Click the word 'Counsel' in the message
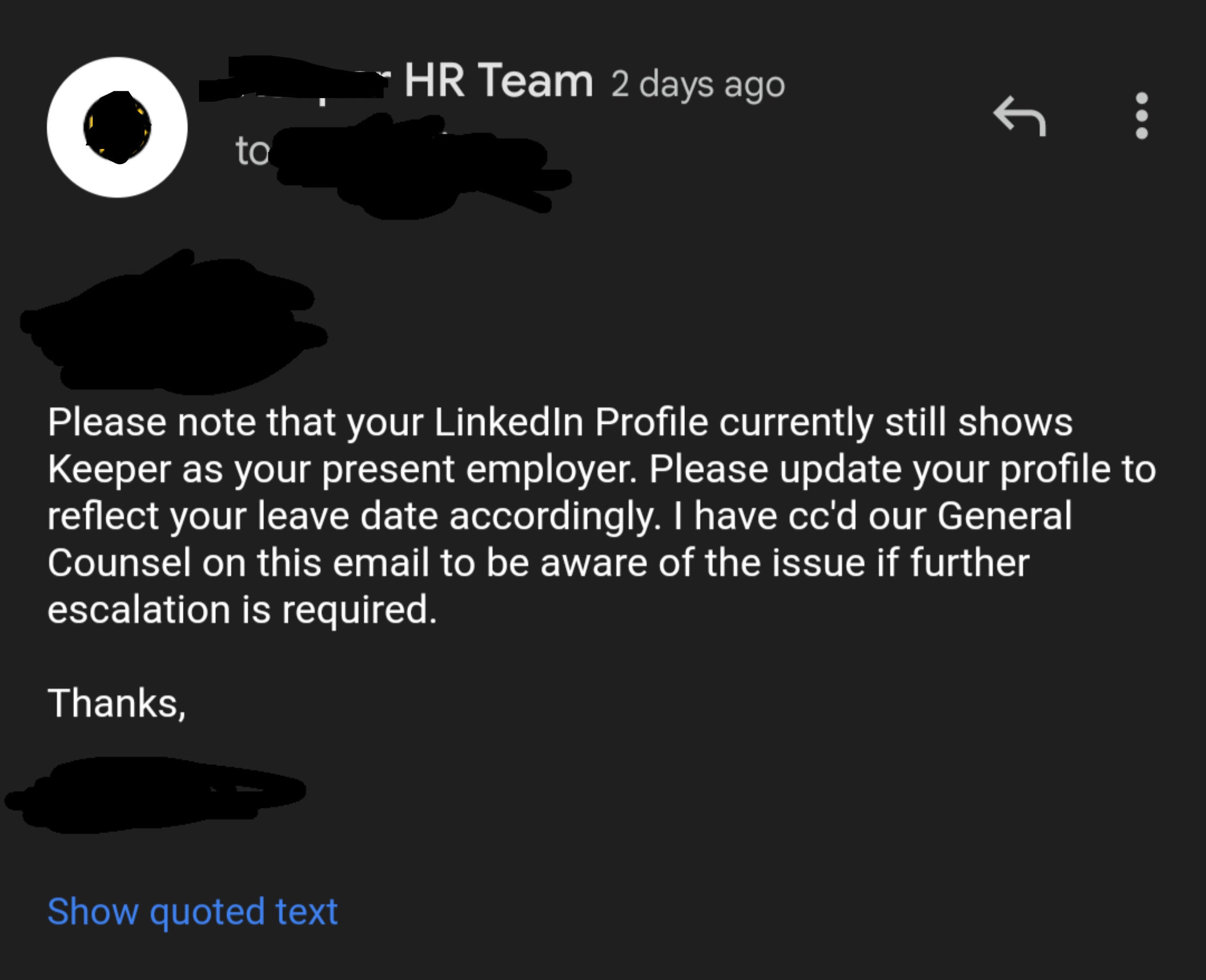Image resolution: width=1206 pixels, height=980 pixels. [x=119, y=563]
